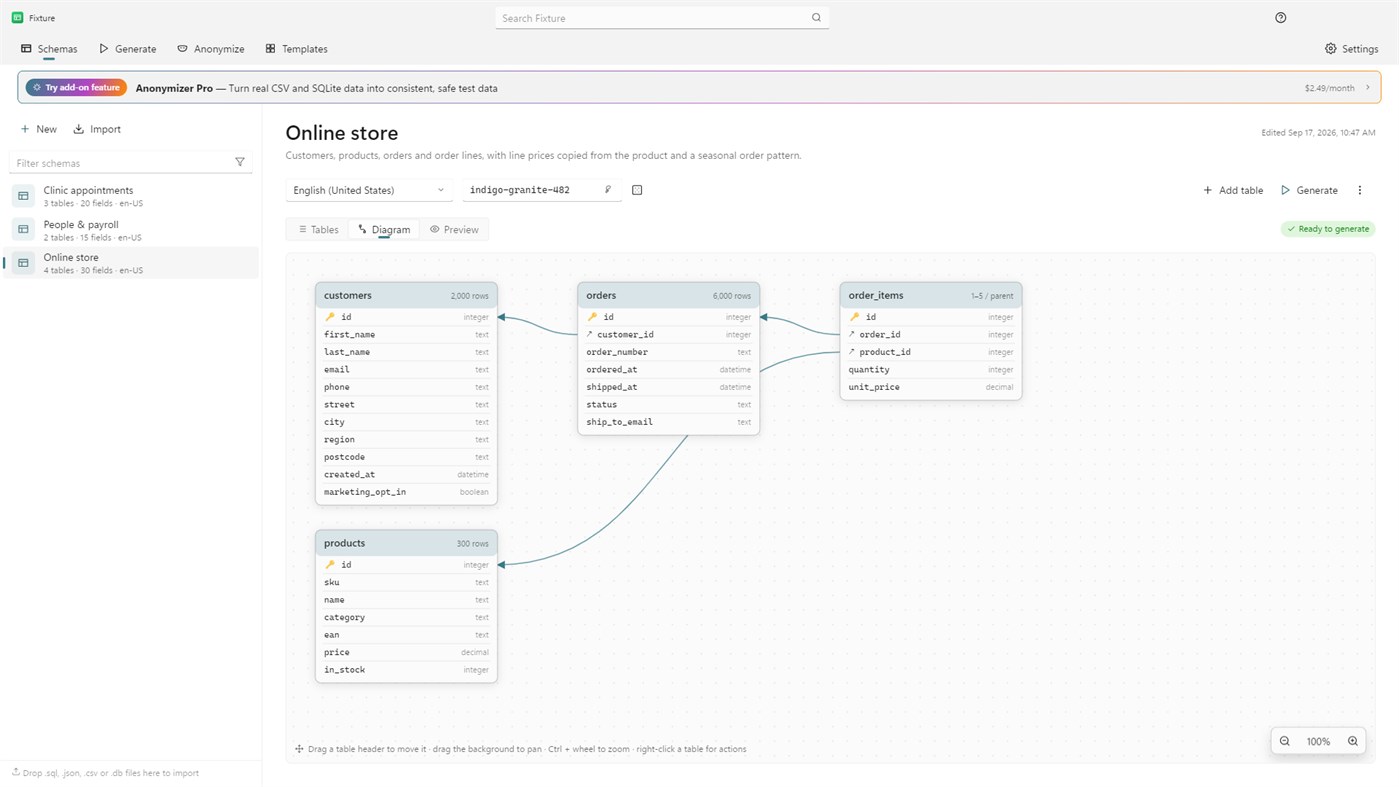Click the zoom in magnifier icon

point(1353,741)
